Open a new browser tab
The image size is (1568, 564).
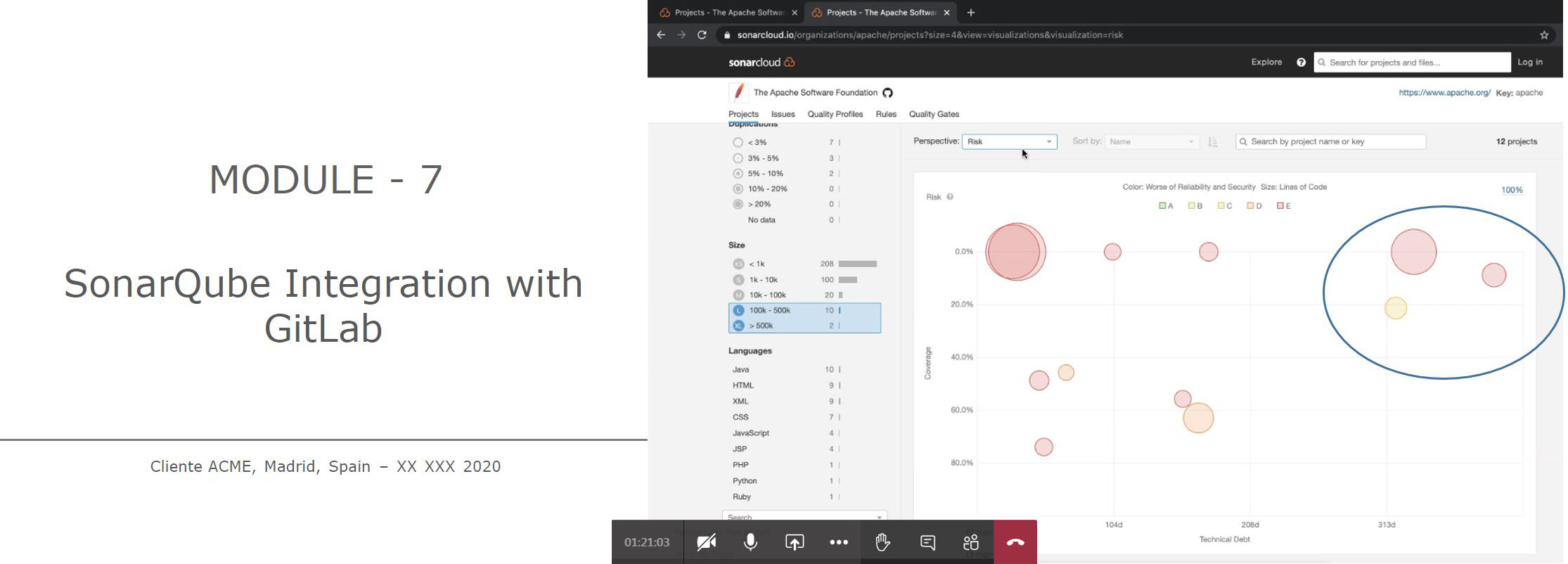(971, 13)
